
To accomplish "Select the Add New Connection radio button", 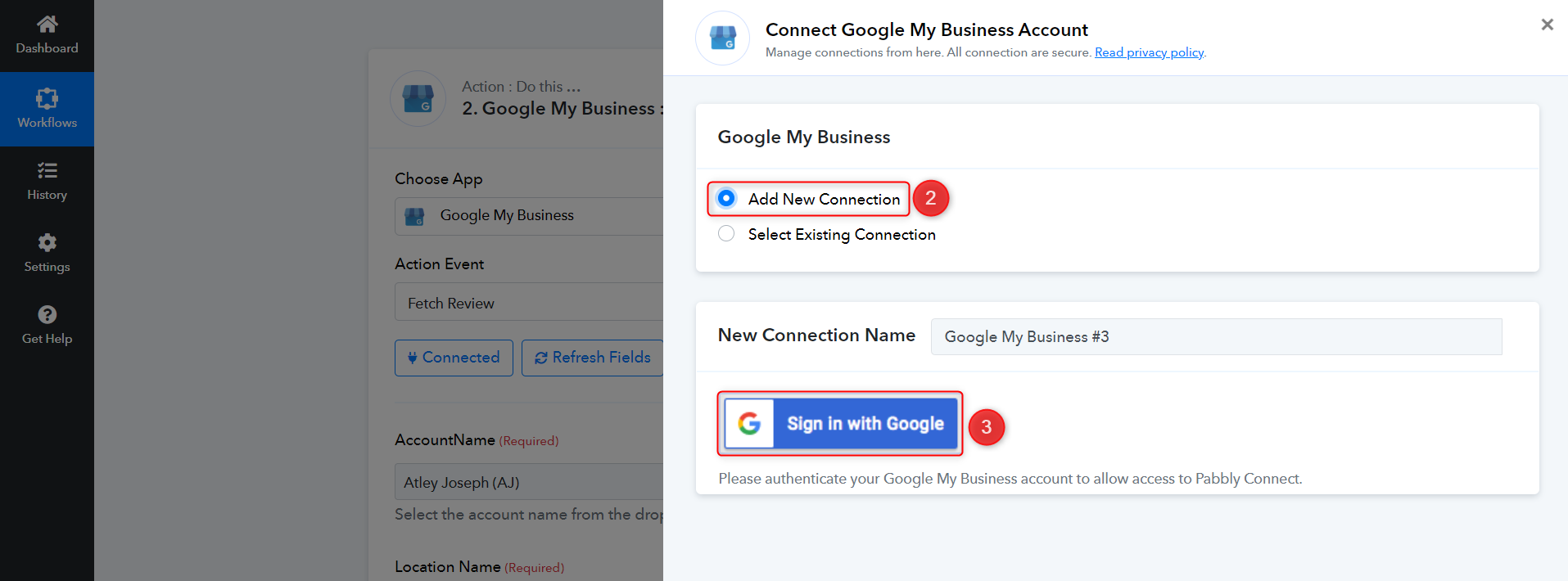I will point(726,198).
